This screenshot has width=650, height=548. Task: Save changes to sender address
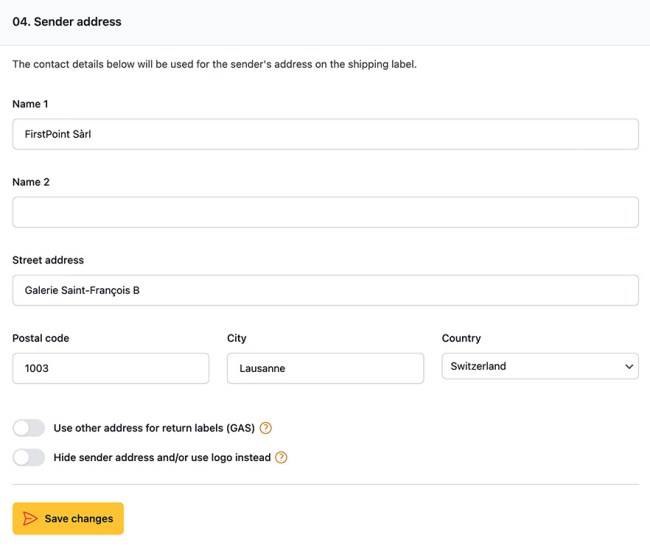coord(68,519)
